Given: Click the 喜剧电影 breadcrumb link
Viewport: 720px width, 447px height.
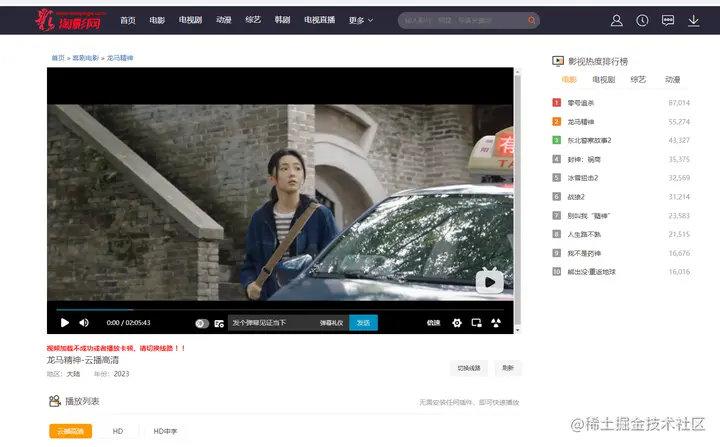Looking at the screenshot, I should (x=85, y=58).
